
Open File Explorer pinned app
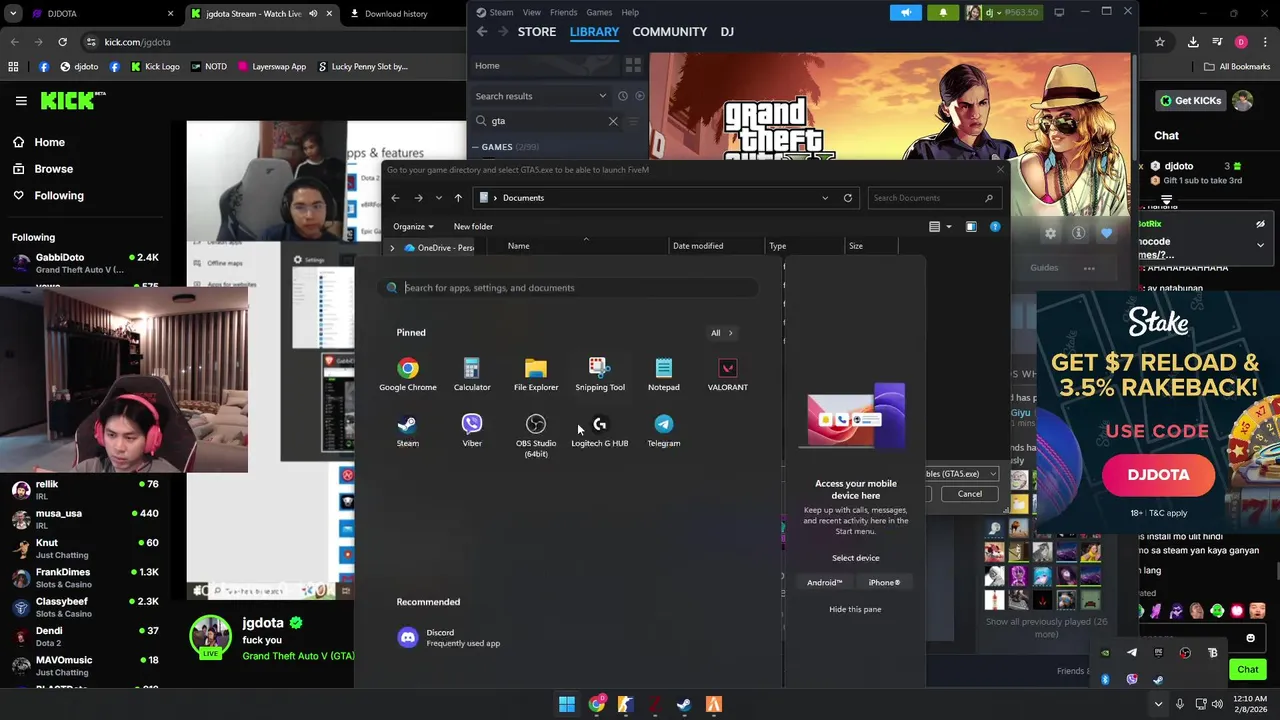(536, 374)
